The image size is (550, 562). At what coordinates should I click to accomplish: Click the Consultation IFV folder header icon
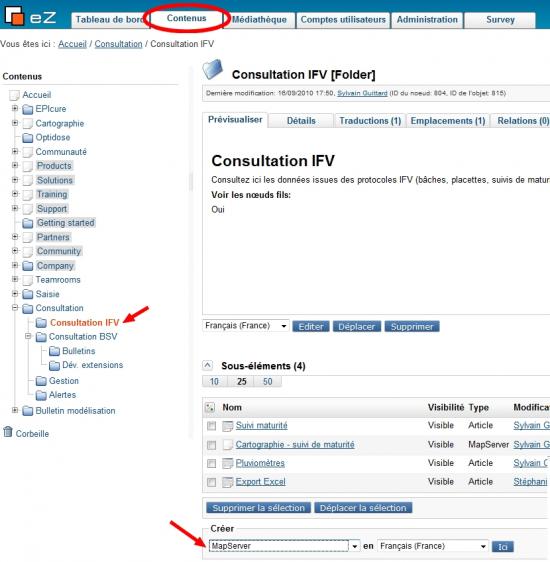click(212, 69)
